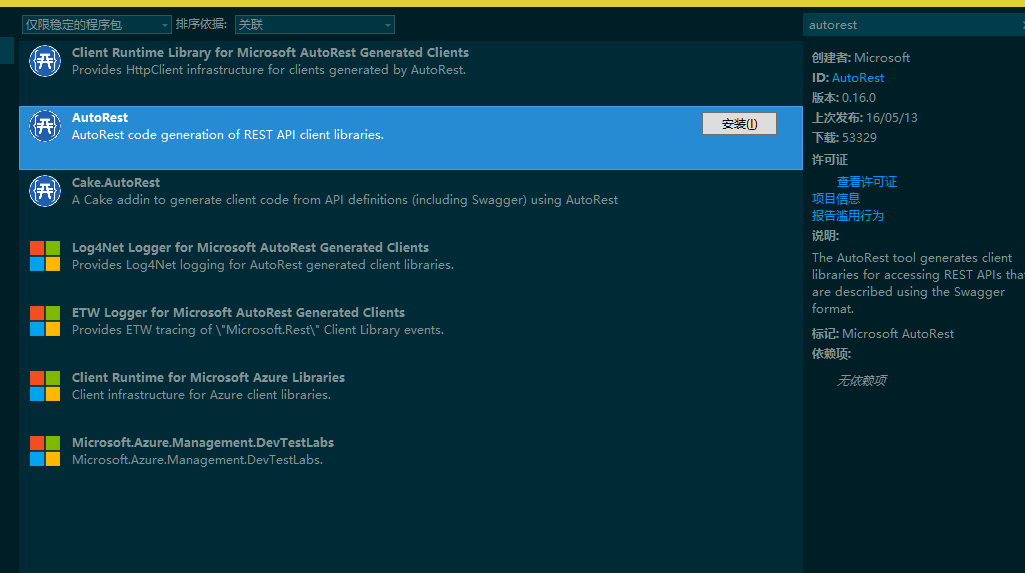Select ETW Logger for Microsoft AutoRest title
The width and height of the screenshot is (1025, 573).
tap(238, 312)
